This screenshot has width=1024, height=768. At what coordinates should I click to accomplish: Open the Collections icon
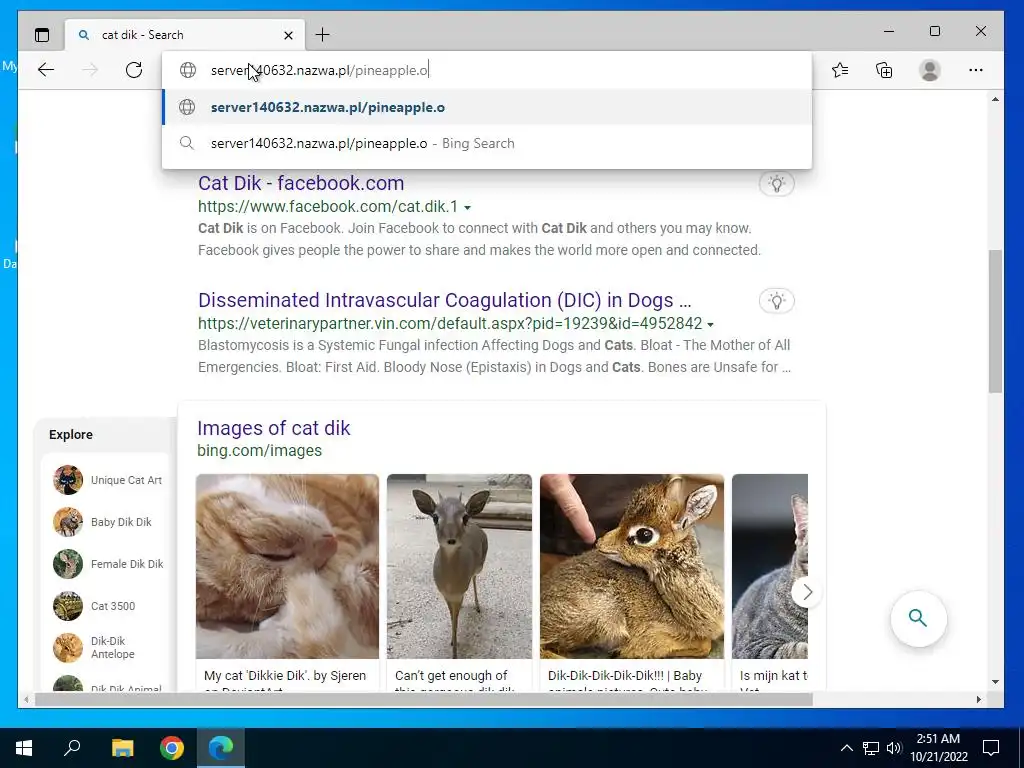[884, 70]
